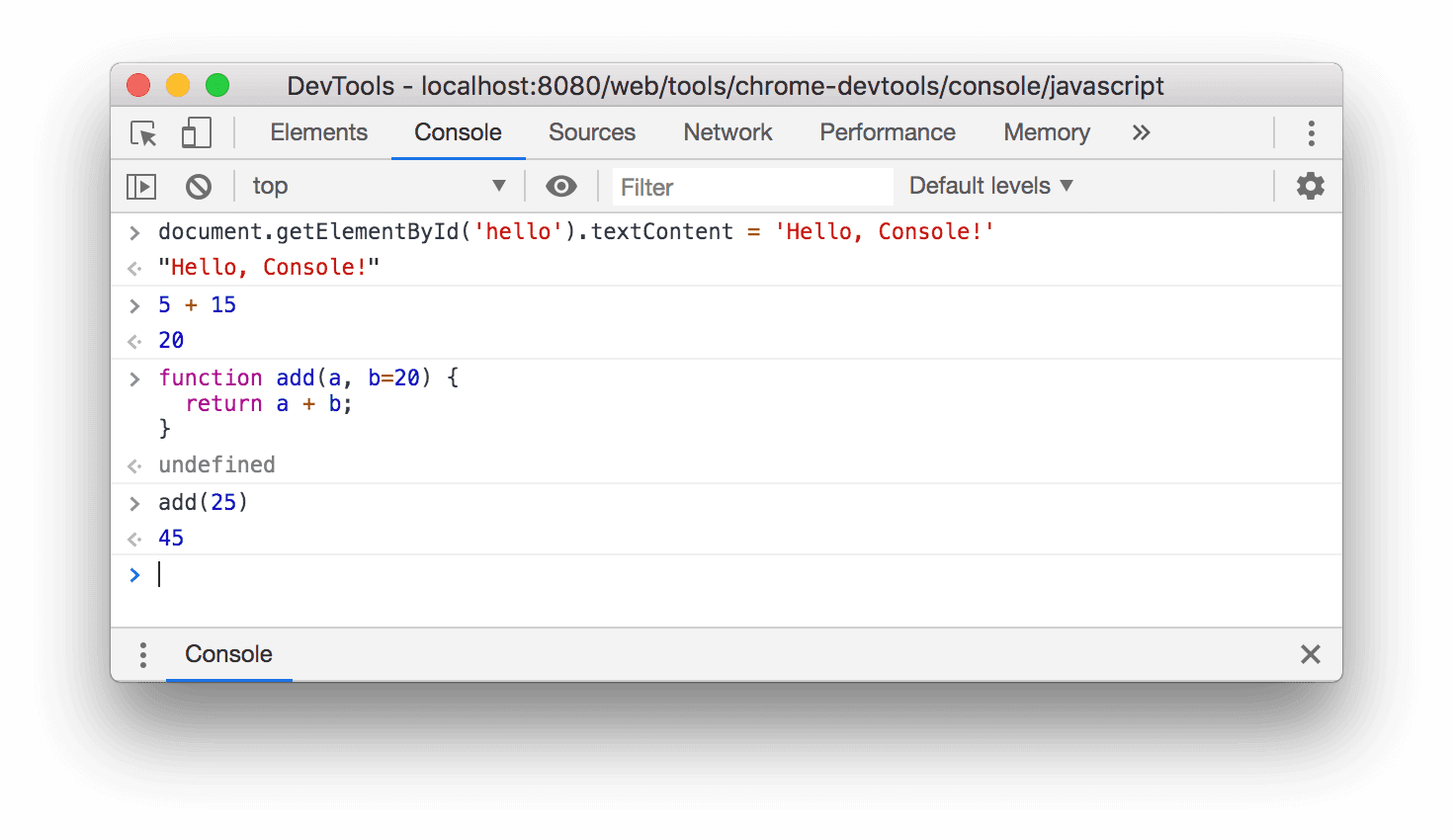Click the Inspect element picker icon
The width and height of the screenshot is (1453, 840).
pyautogui.click(x=141, y=132)
